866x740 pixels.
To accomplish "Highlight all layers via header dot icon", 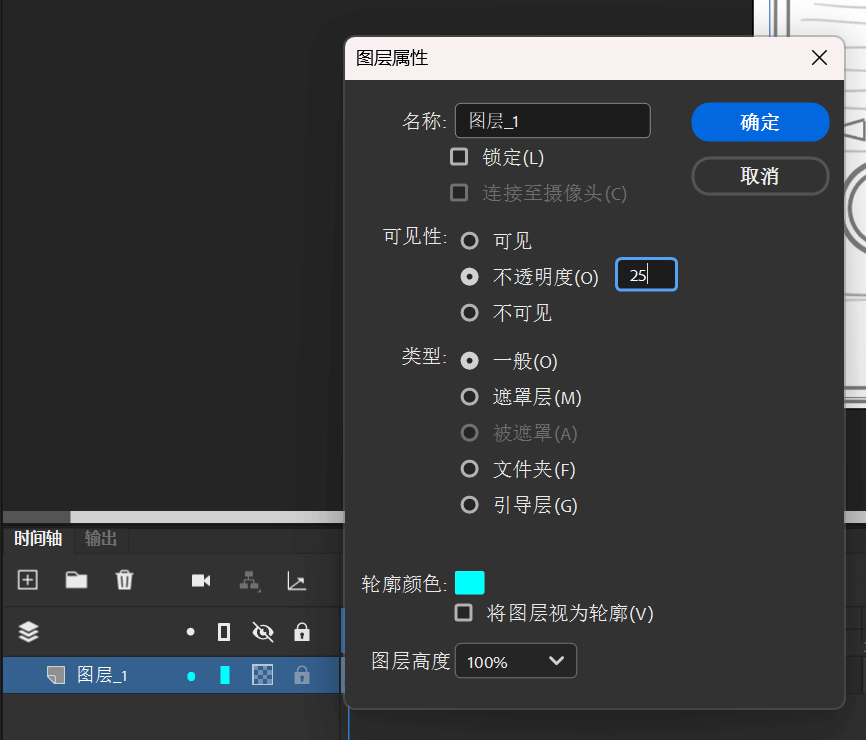I will [191, 632].
